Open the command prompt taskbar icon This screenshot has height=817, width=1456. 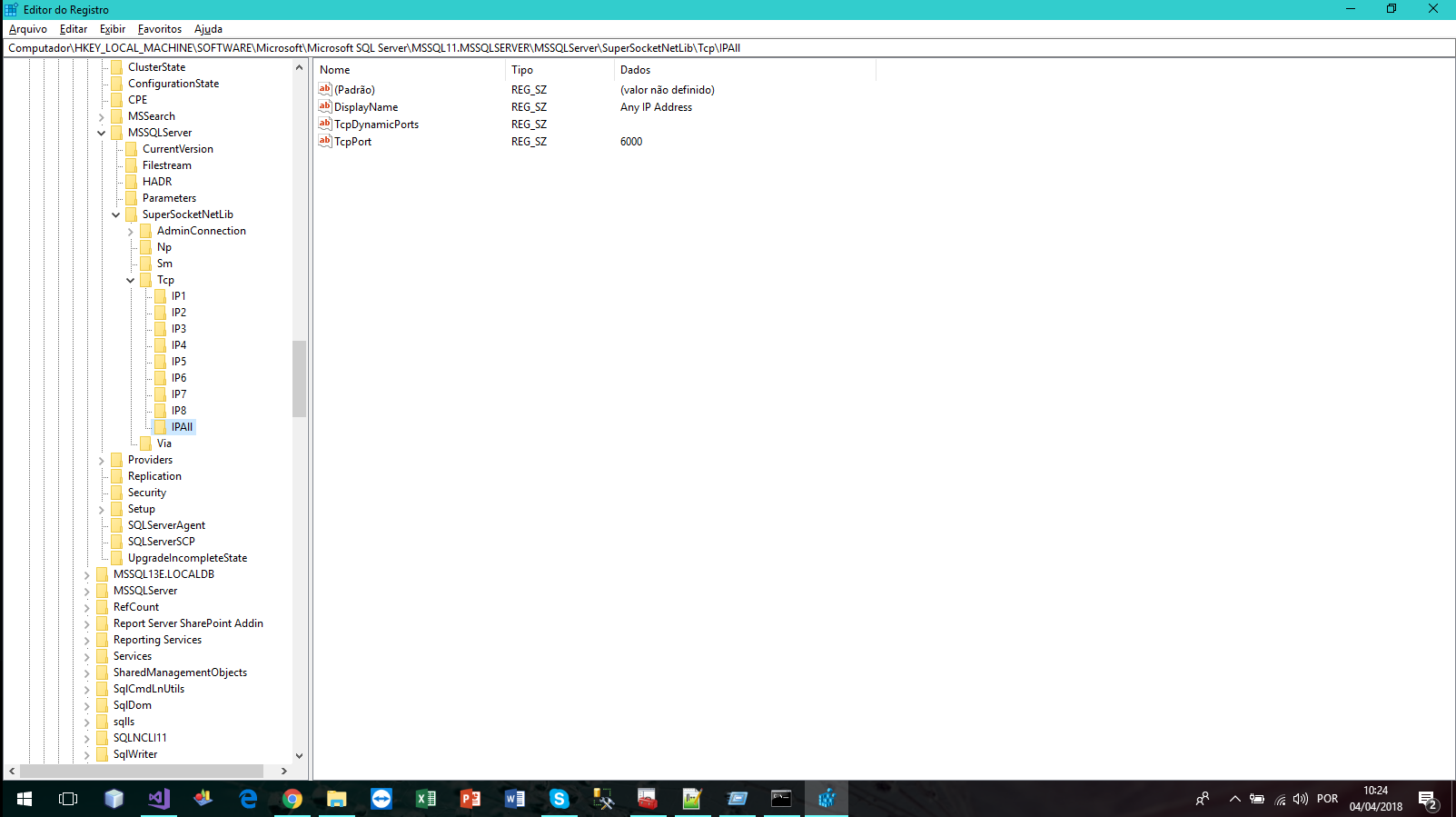tap(781, 799)
